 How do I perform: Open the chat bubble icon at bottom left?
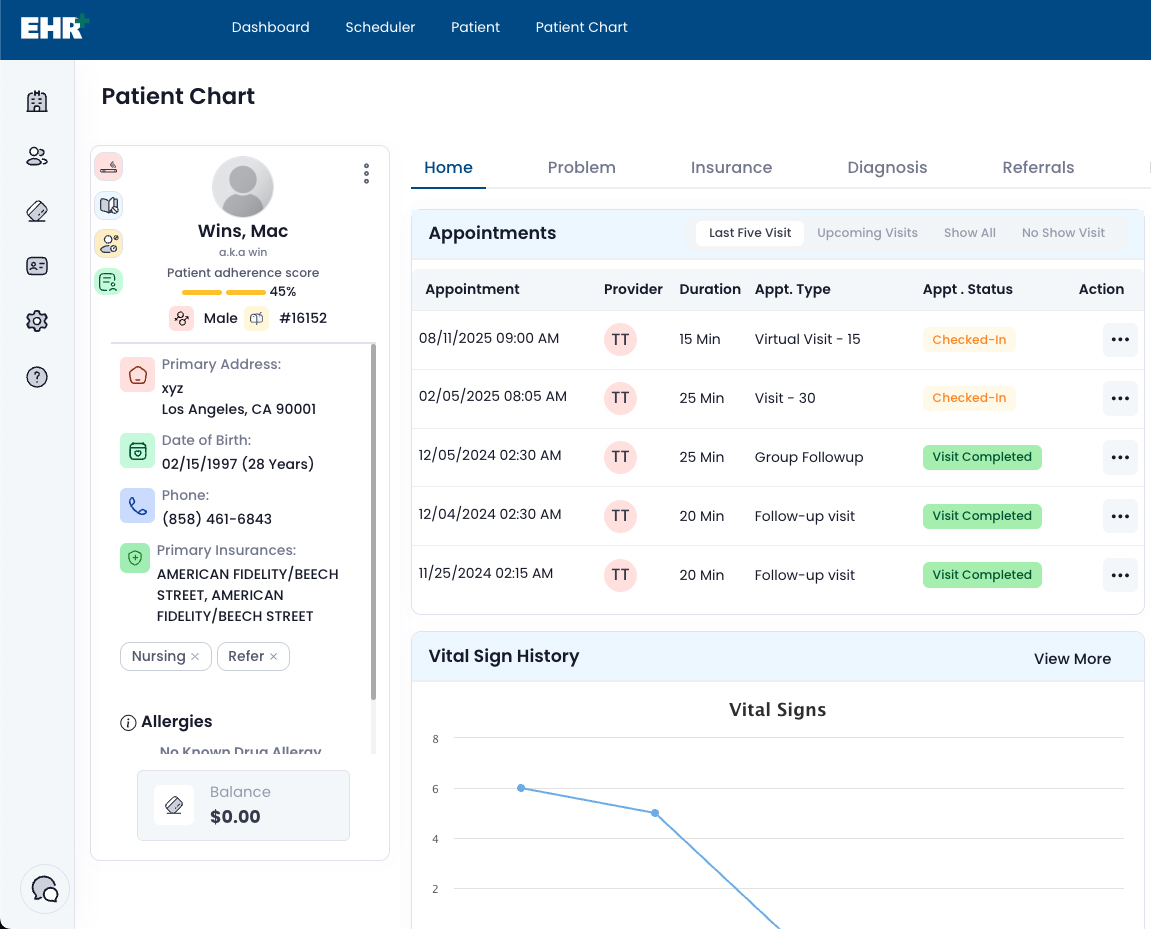[45, 889]
